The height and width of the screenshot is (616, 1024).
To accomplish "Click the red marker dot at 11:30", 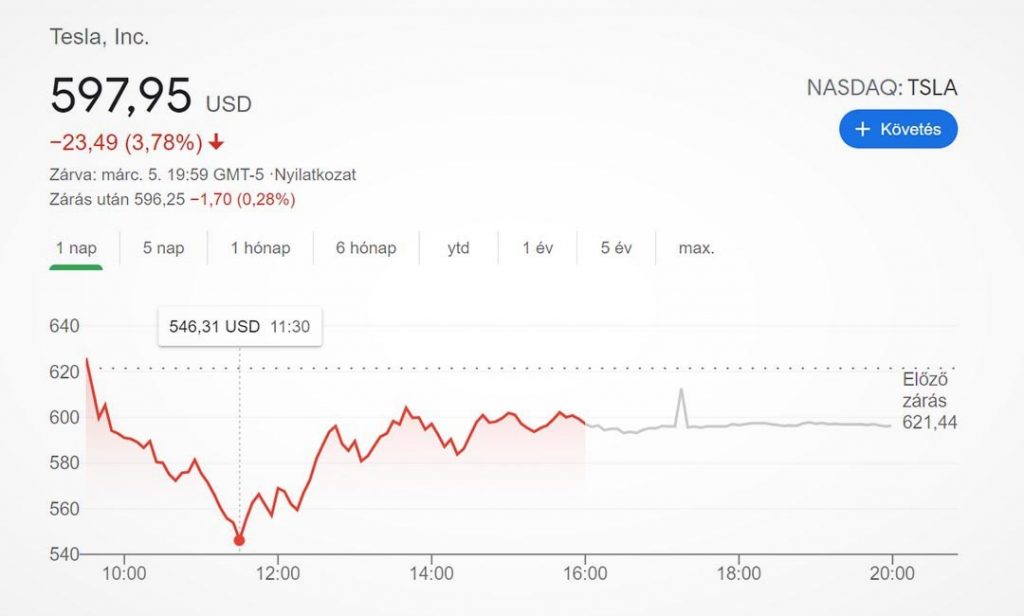I will (239, 540).
